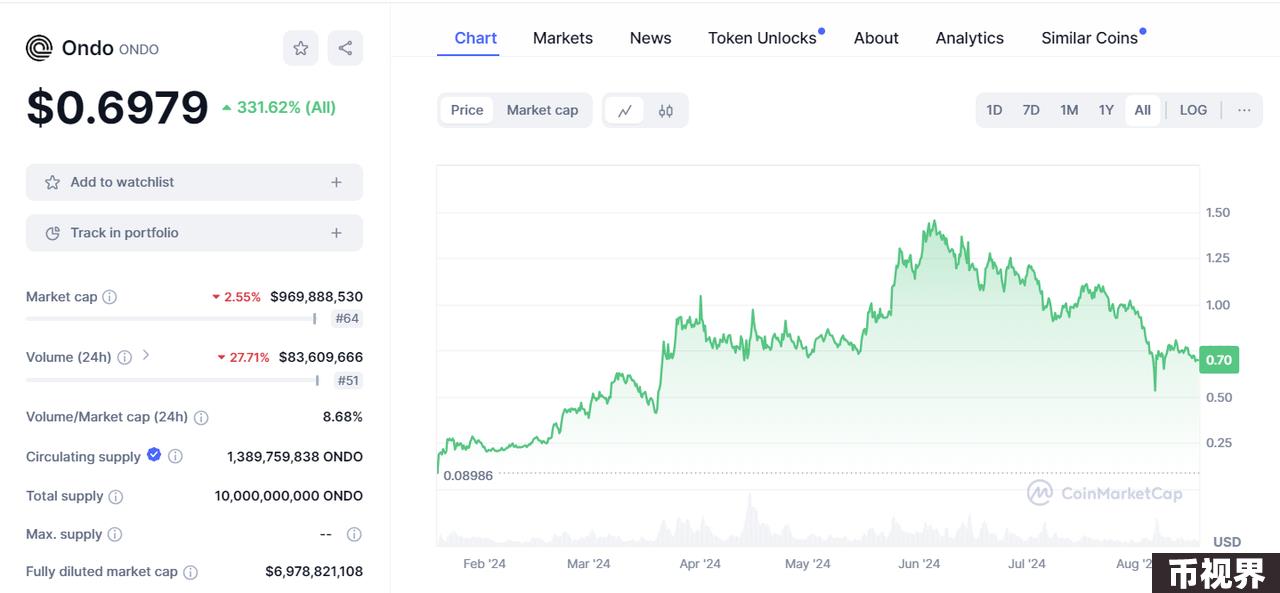
Task: Show the Market cap info tooltip icon
Action: coord(110,297)
